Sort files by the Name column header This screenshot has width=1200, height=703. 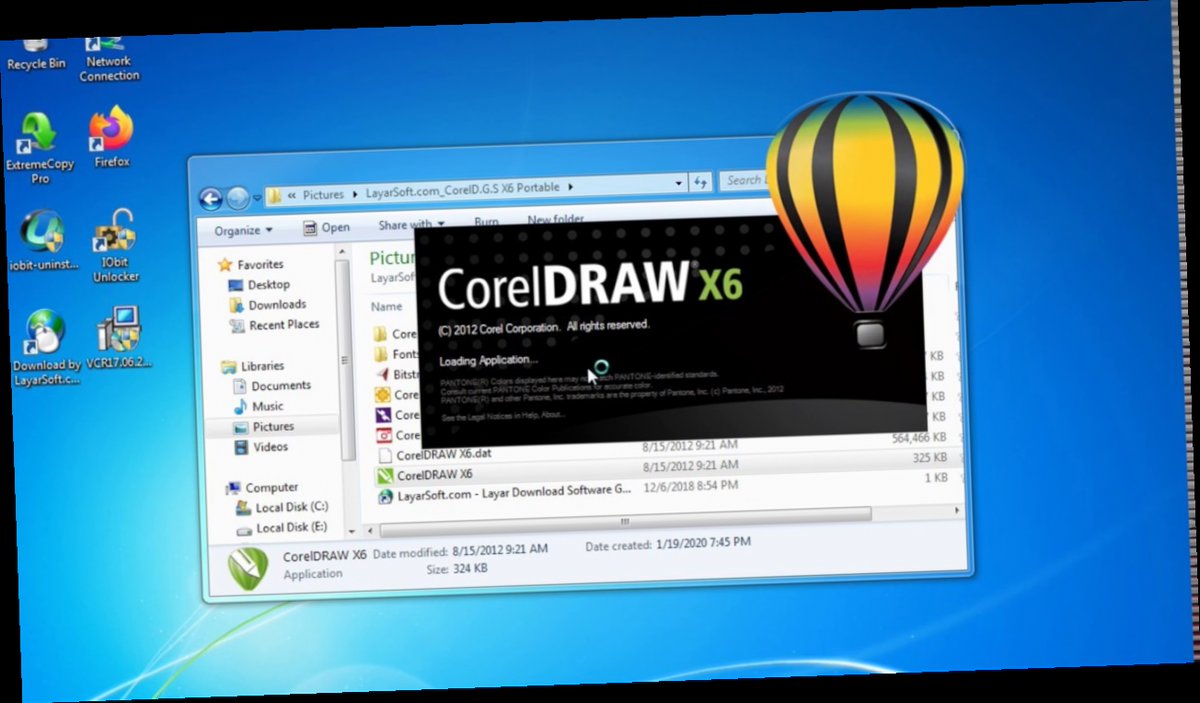point(387,307)
